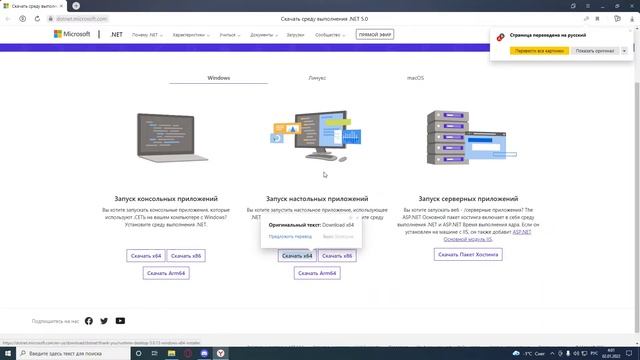This screenshot has height=360, width=640.
Task: Open ASP.NET Core IIS module link
Action: 468,239
